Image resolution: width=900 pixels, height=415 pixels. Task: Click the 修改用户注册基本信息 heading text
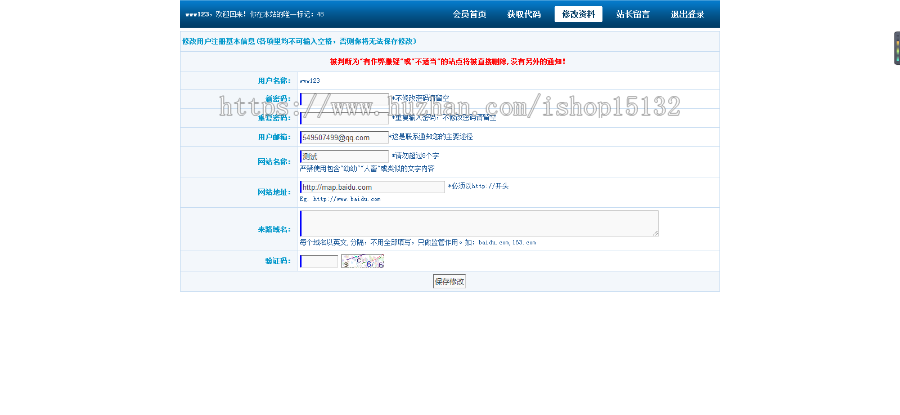pyautogui.click(x=299, y=41)
